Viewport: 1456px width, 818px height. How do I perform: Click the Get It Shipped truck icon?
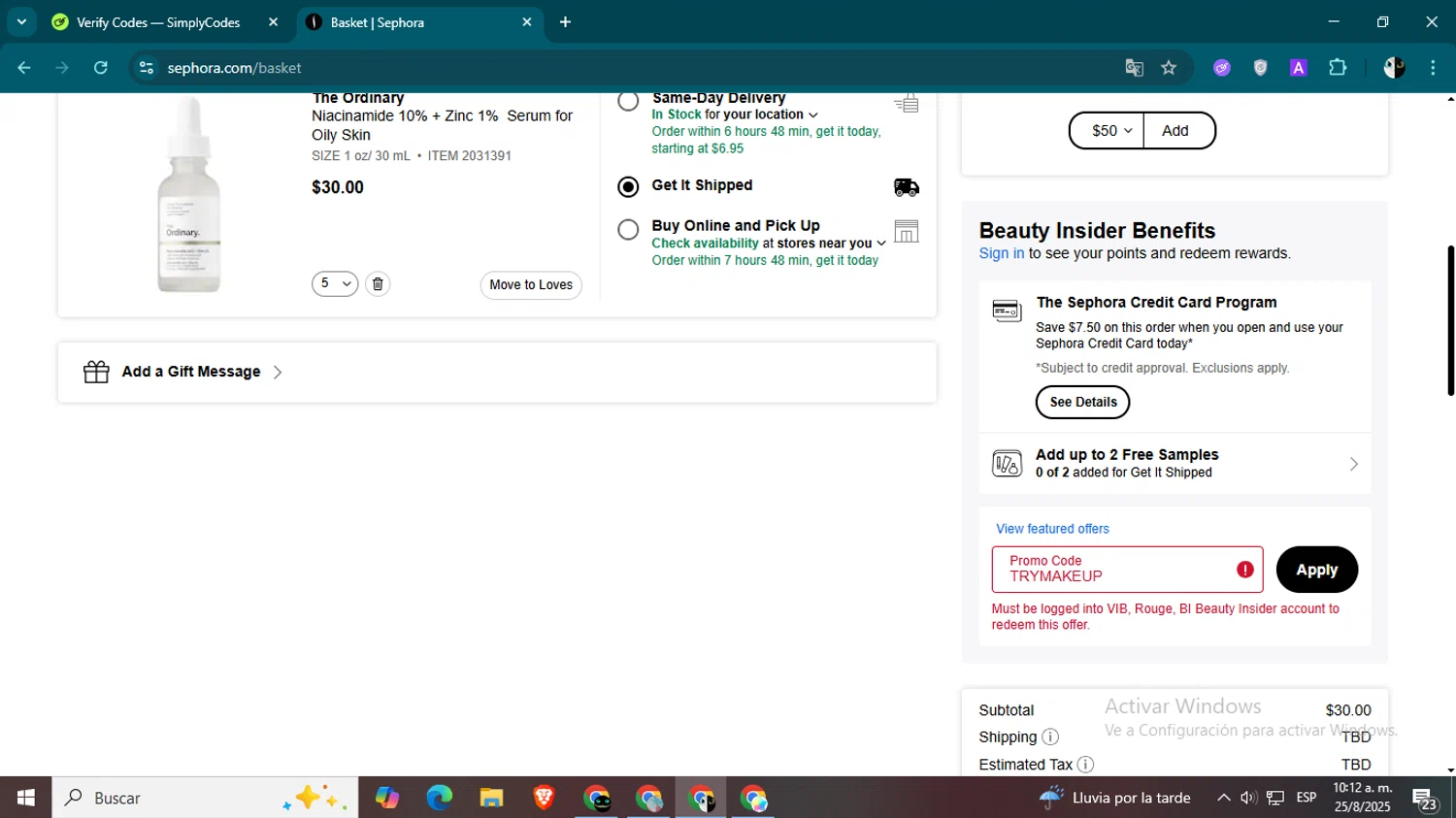[x=907, y=187]
